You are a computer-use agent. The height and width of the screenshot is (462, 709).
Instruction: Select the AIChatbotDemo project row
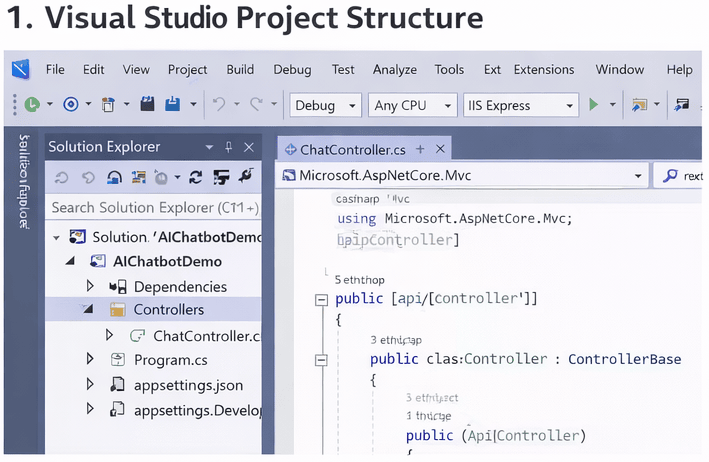coord(167,262)
